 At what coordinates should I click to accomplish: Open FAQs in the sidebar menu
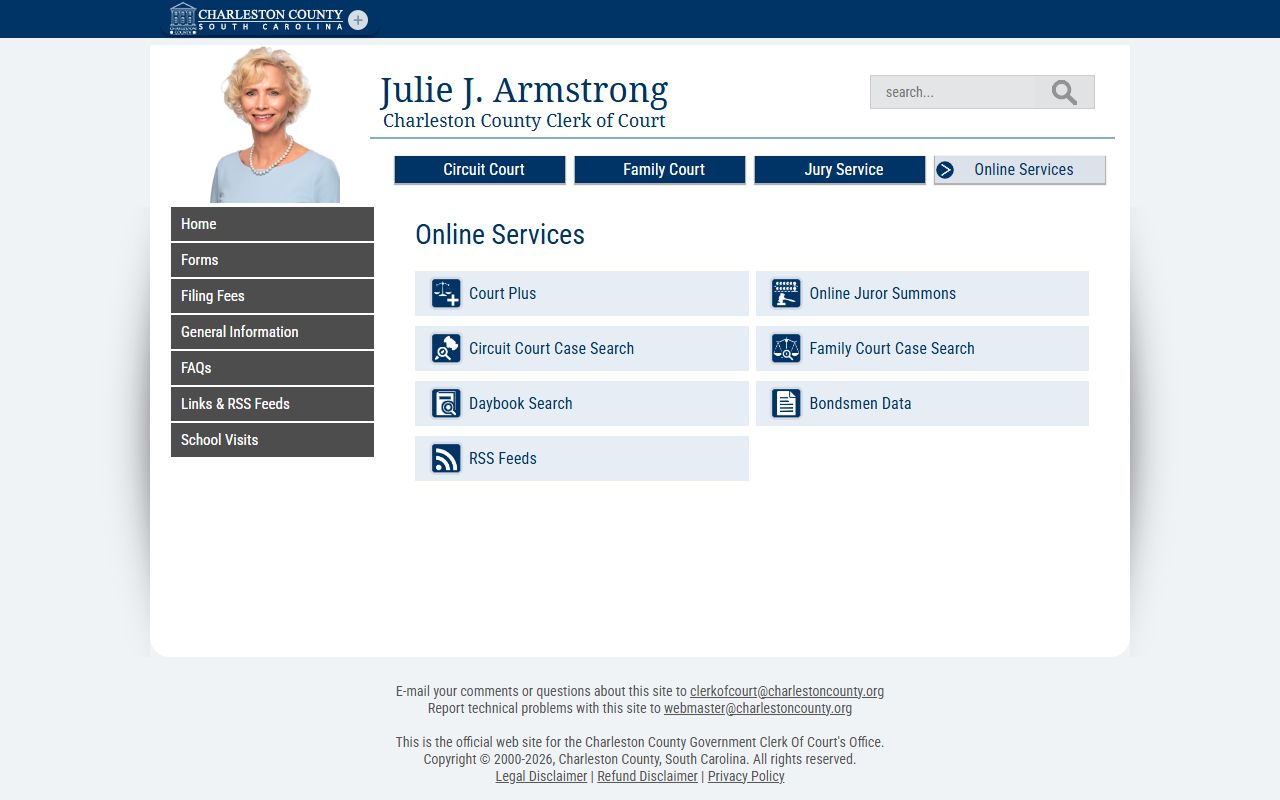pos(272,368)
